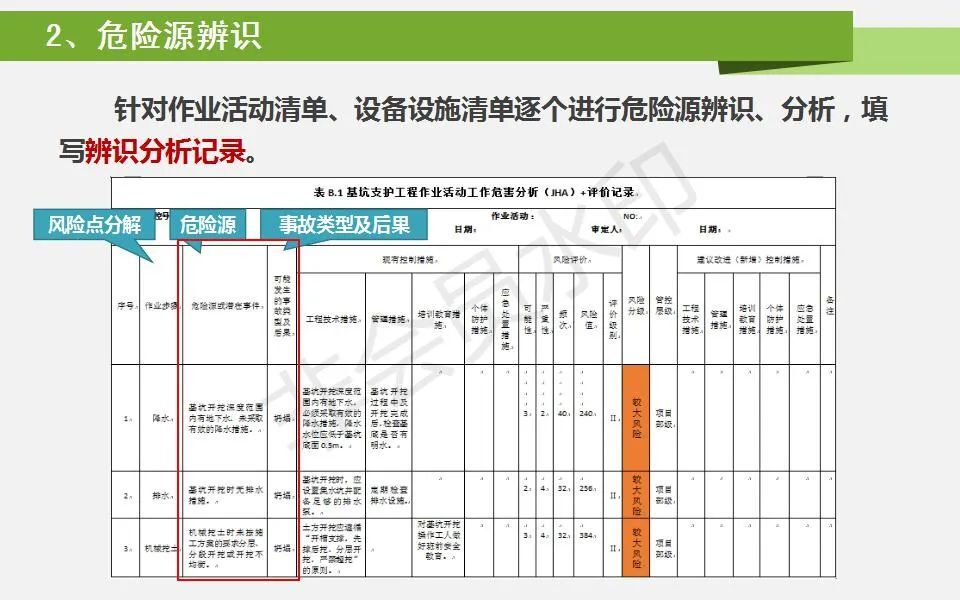Click "项目部级" in the 降水 row
Screen dimensions: 960x600
(x=664, y=418)
